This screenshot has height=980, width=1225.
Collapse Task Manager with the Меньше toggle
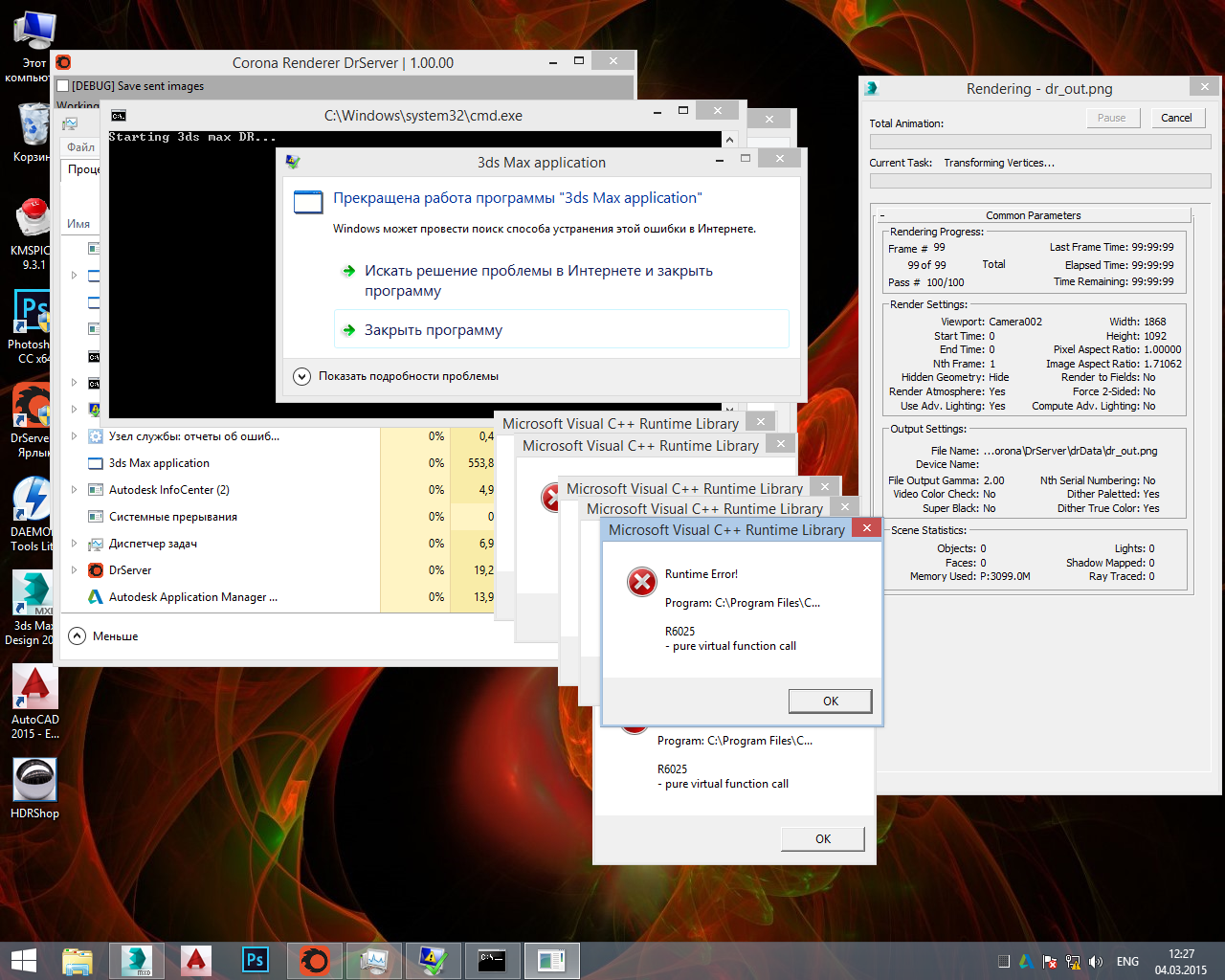coord(103,636)
